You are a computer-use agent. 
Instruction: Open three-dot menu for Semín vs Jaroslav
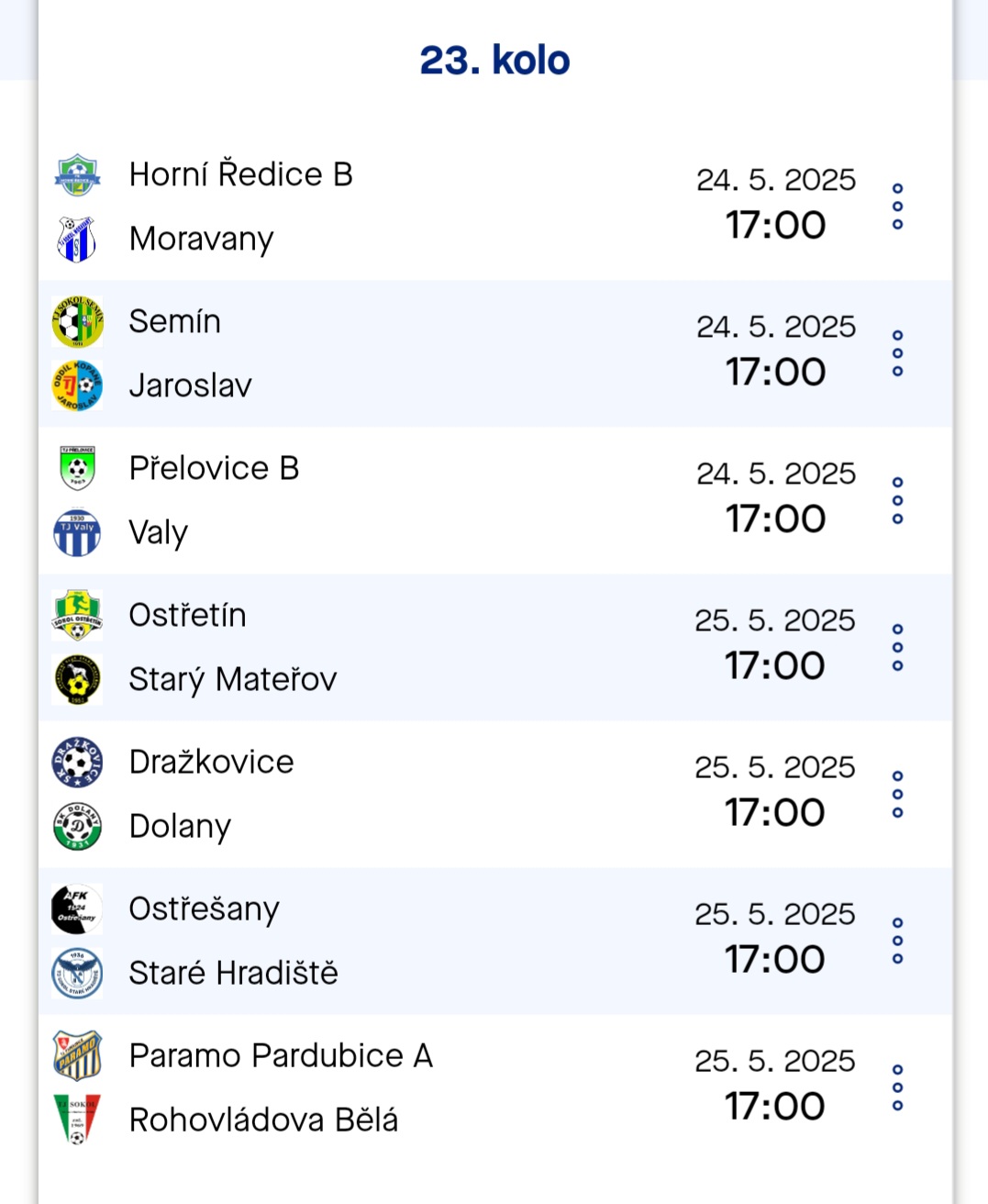tap(897, 353)
